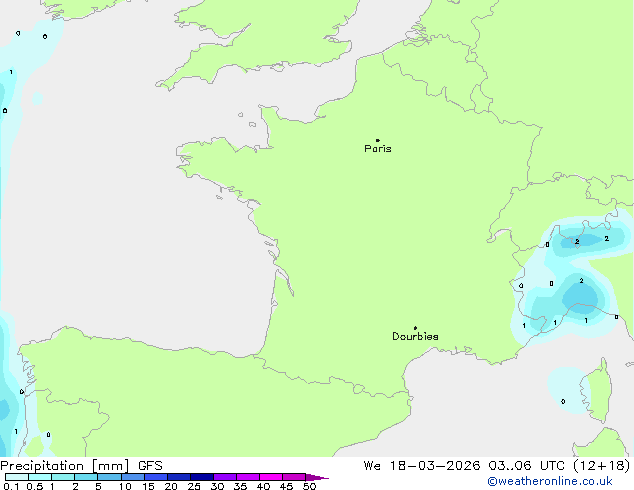634x490 pixels.
Task: Pick the legend swatch between 35 and 40
Action: click(247, 477)
